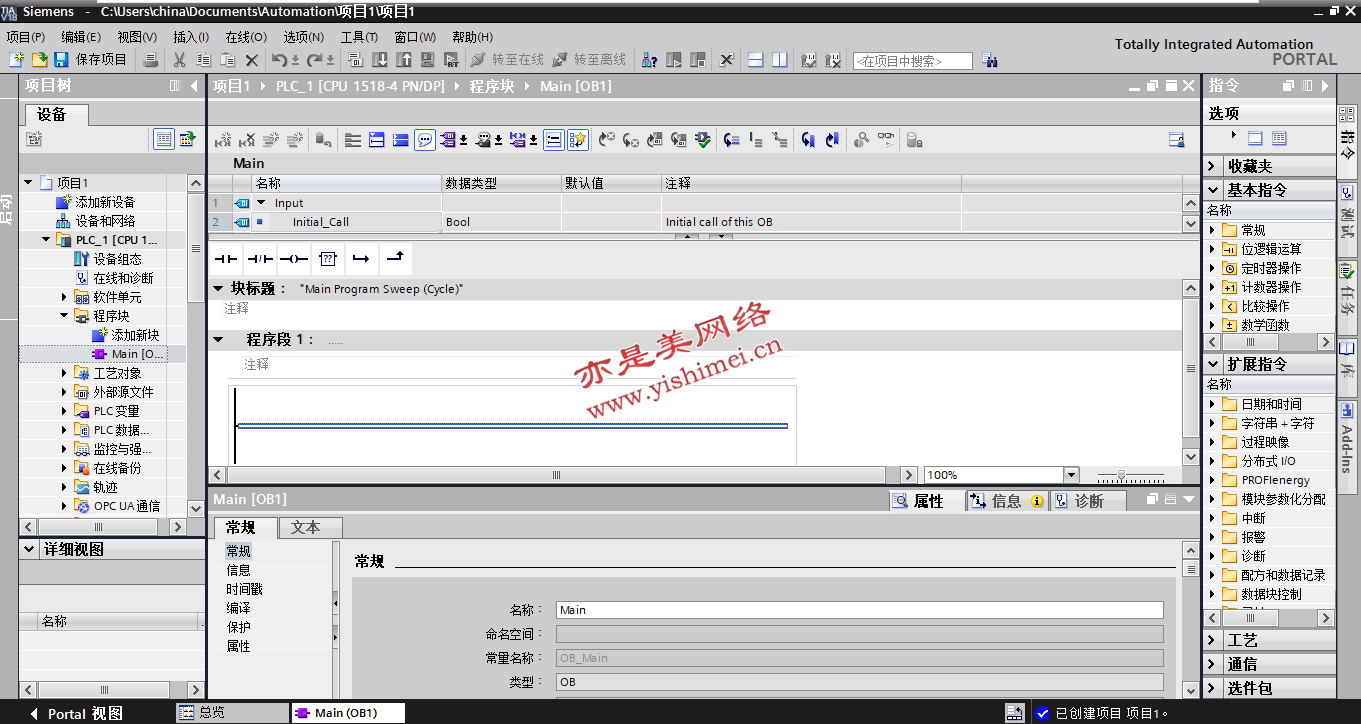Click the 总览 overview taskbar button
Viewport: 1361px width, 724px height.
(x=232, y=713)
